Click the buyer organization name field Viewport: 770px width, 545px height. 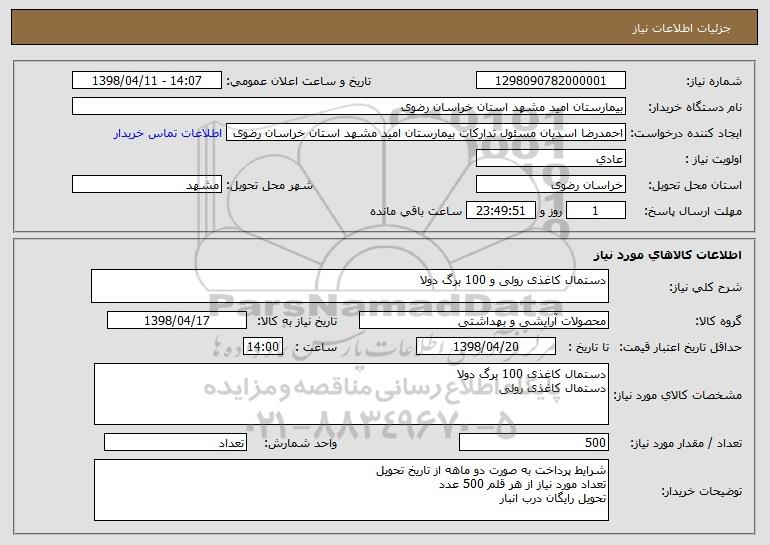click(x=349, y=107)
